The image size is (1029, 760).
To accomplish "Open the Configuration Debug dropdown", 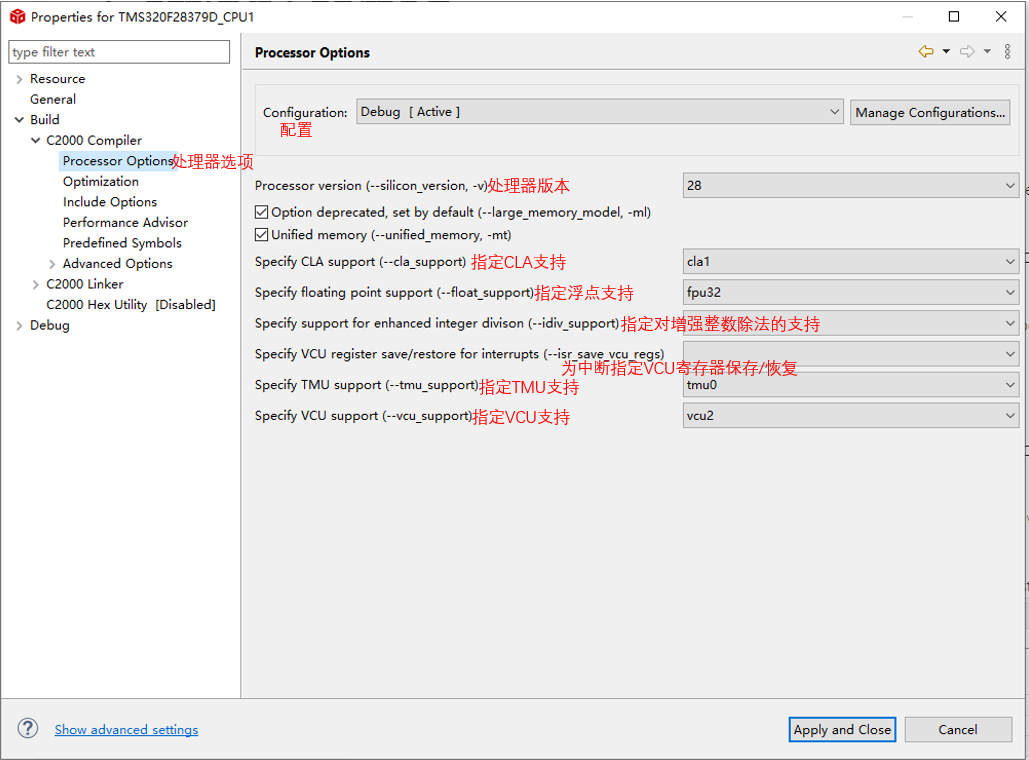I will pos(600,112).
